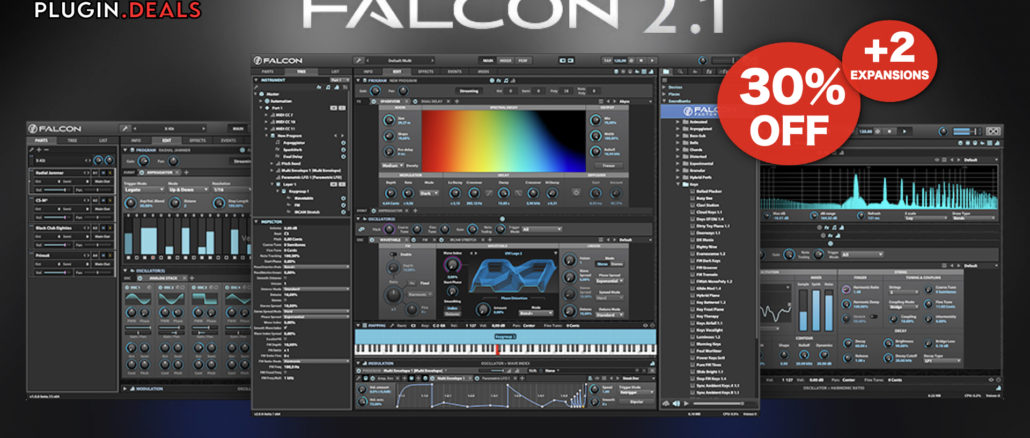The image size is (1030, 438).
Task: Open the Medium density dropdown in SparkVerb
Action: pyautogui.click(x=393, y=166)
